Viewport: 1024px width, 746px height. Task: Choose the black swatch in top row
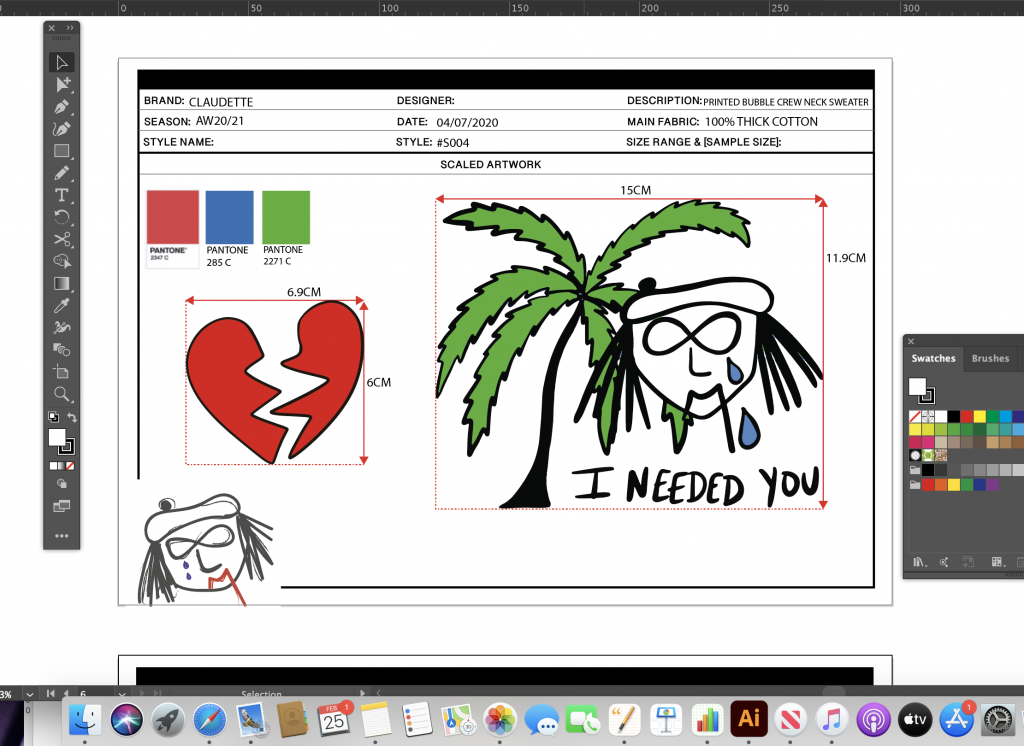click(954, 416)
